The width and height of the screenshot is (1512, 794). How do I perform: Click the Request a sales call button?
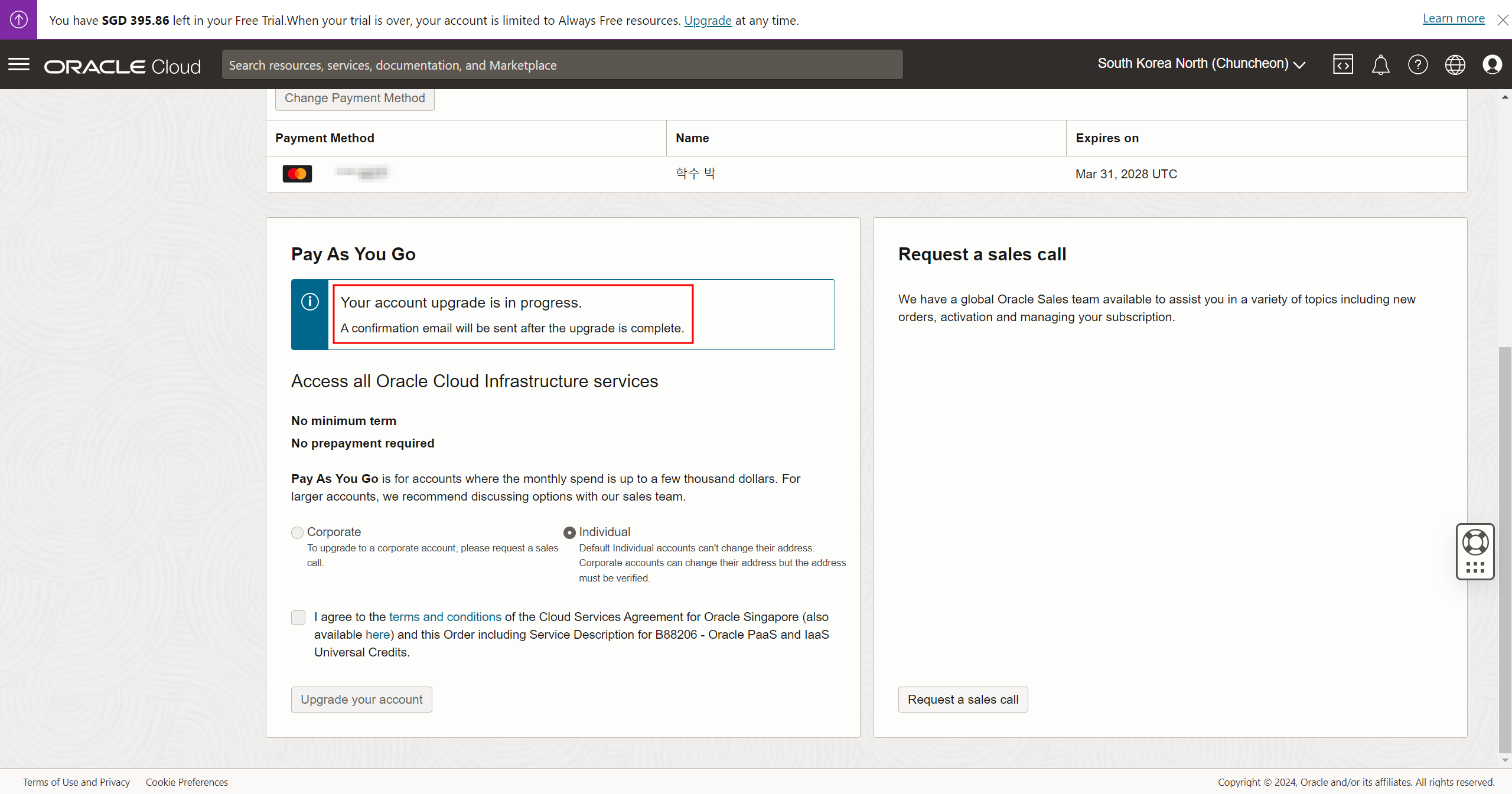(x=963, y=700)
